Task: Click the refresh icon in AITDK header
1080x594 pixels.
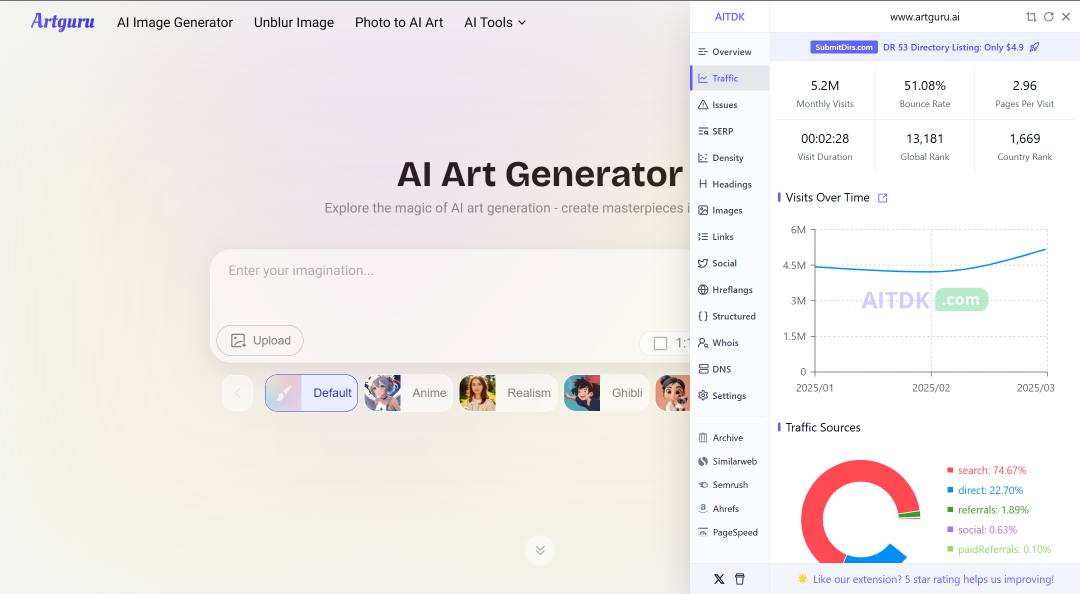Action: tap(1048, 17)
